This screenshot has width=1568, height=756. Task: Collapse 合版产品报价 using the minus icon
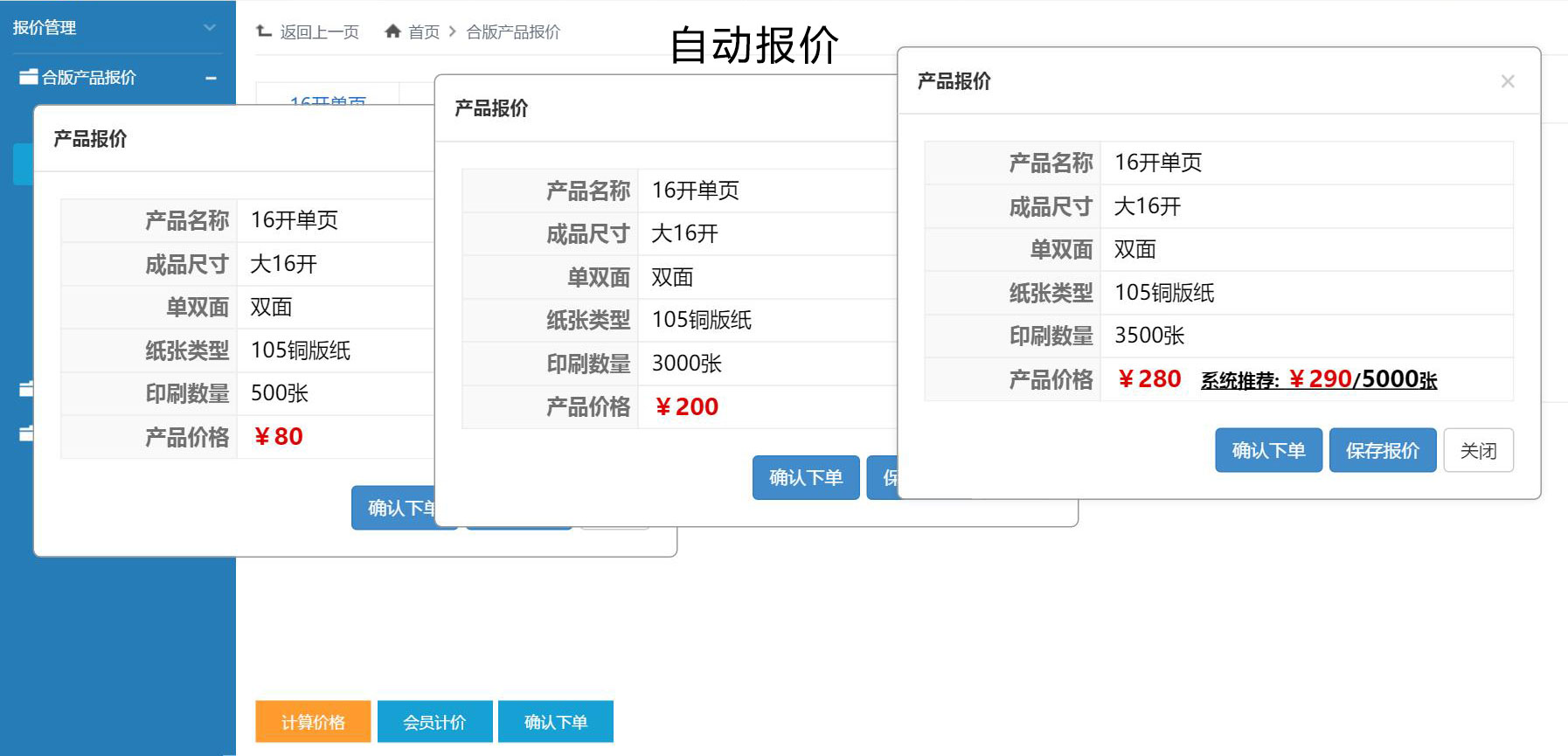click(x=211, y=78)
